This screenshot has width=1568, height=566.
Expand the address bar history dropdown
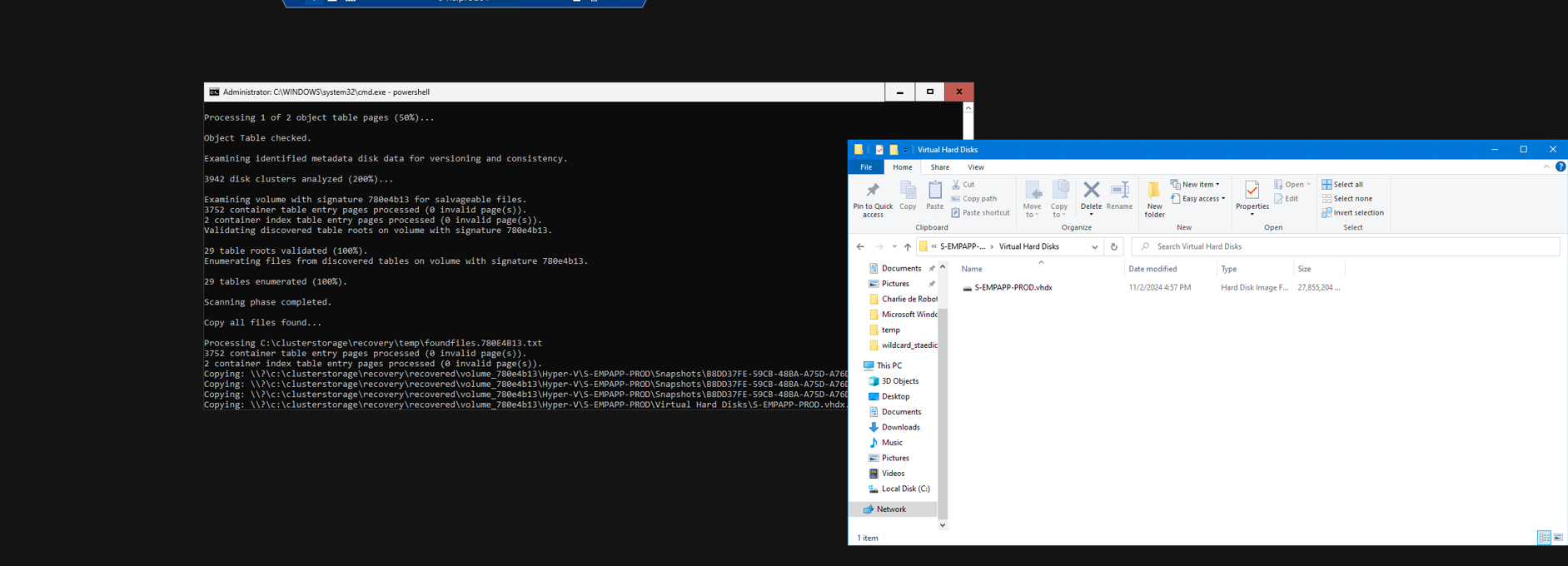(1094, 246)
